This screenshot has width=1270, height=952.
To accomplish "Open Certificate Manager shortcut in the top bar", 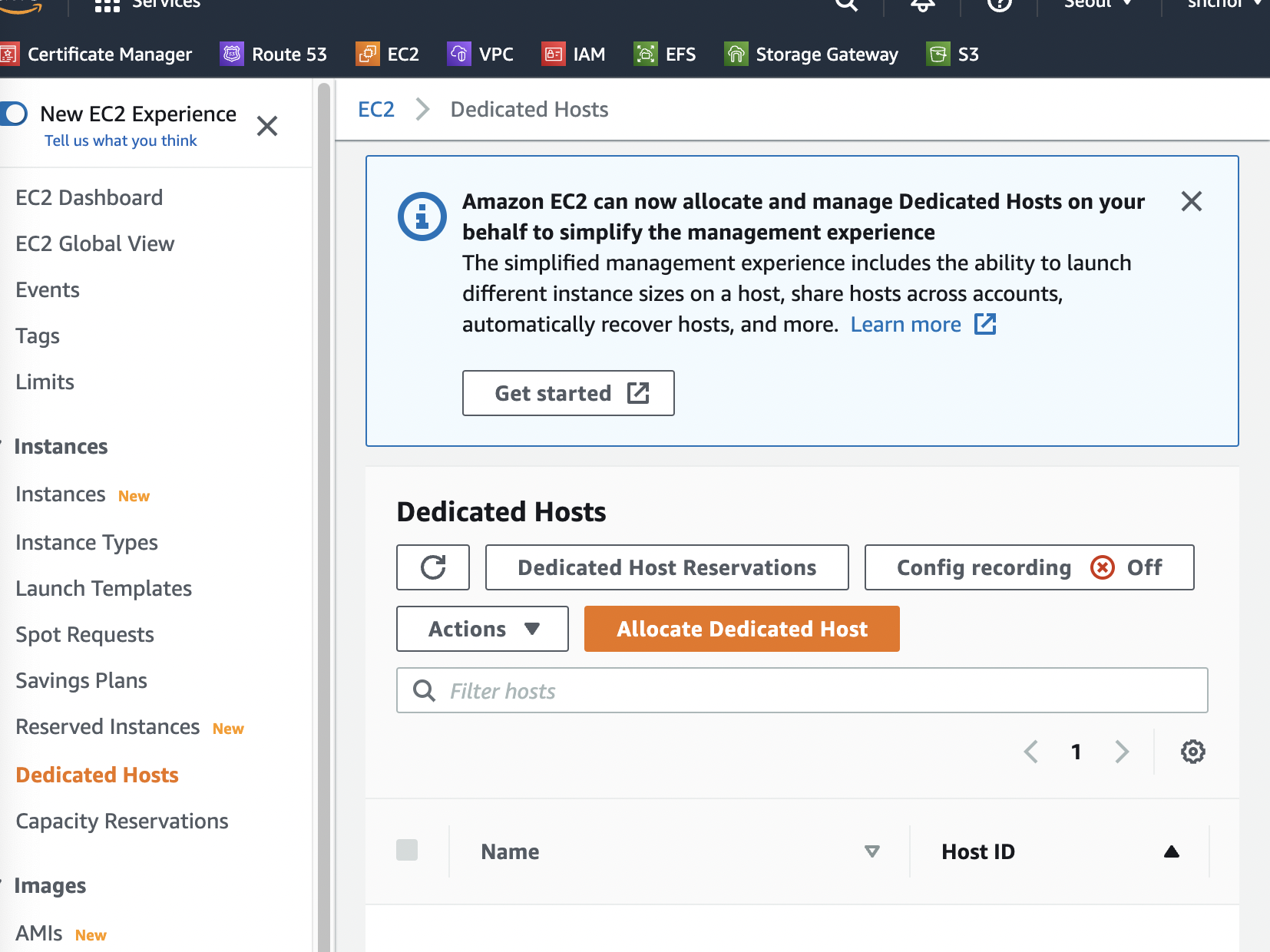I will pyautogui.click(x=96, y=55).
